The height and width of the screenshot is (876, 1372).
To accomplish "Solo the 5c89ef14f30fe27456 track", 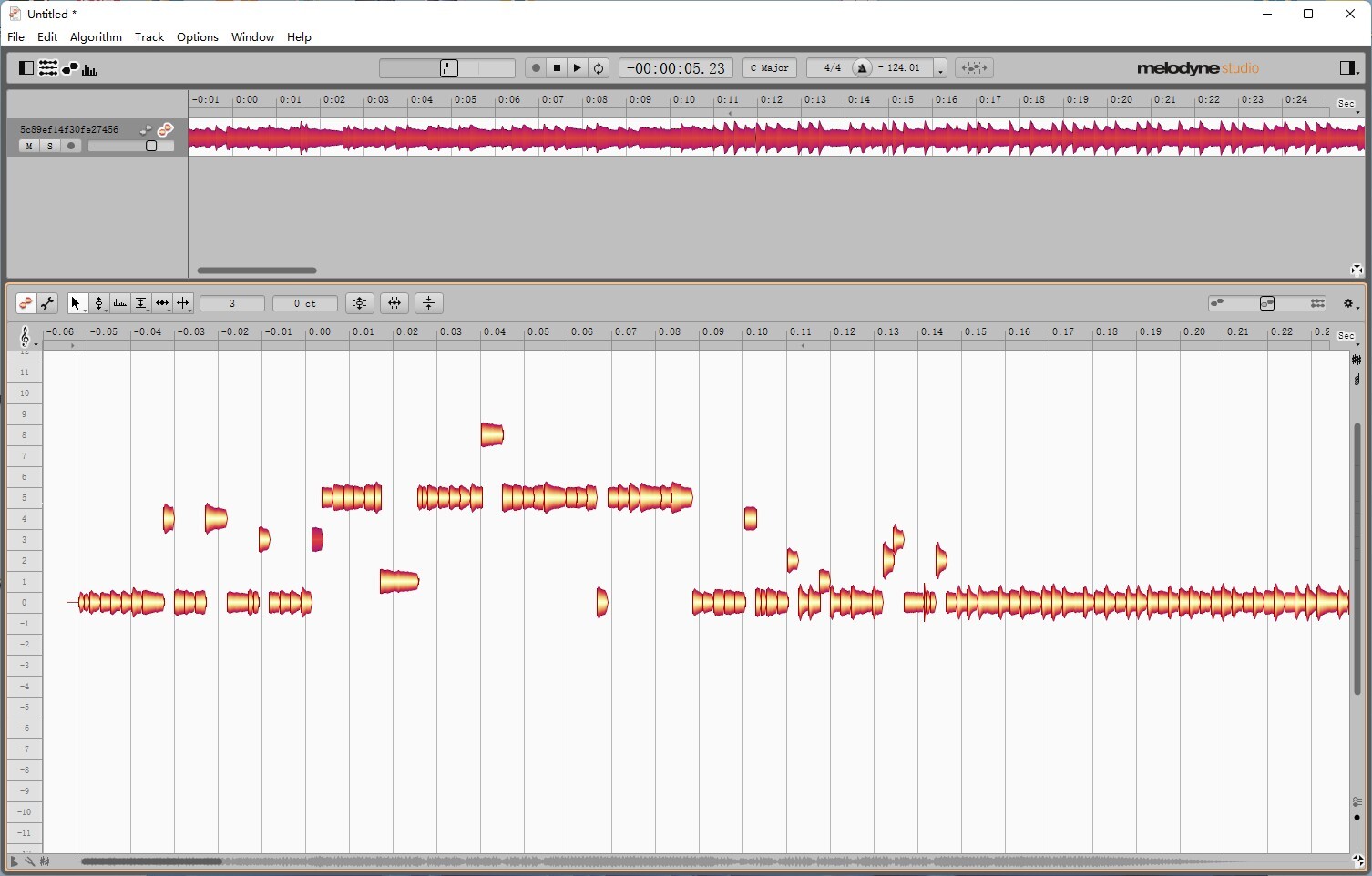I will pos(49,146).
